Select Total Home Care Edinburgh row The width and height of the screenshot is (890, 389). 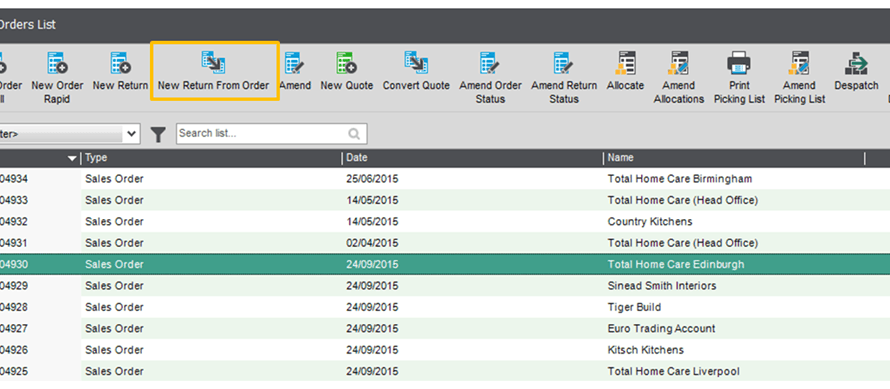(x=445, y=265)
